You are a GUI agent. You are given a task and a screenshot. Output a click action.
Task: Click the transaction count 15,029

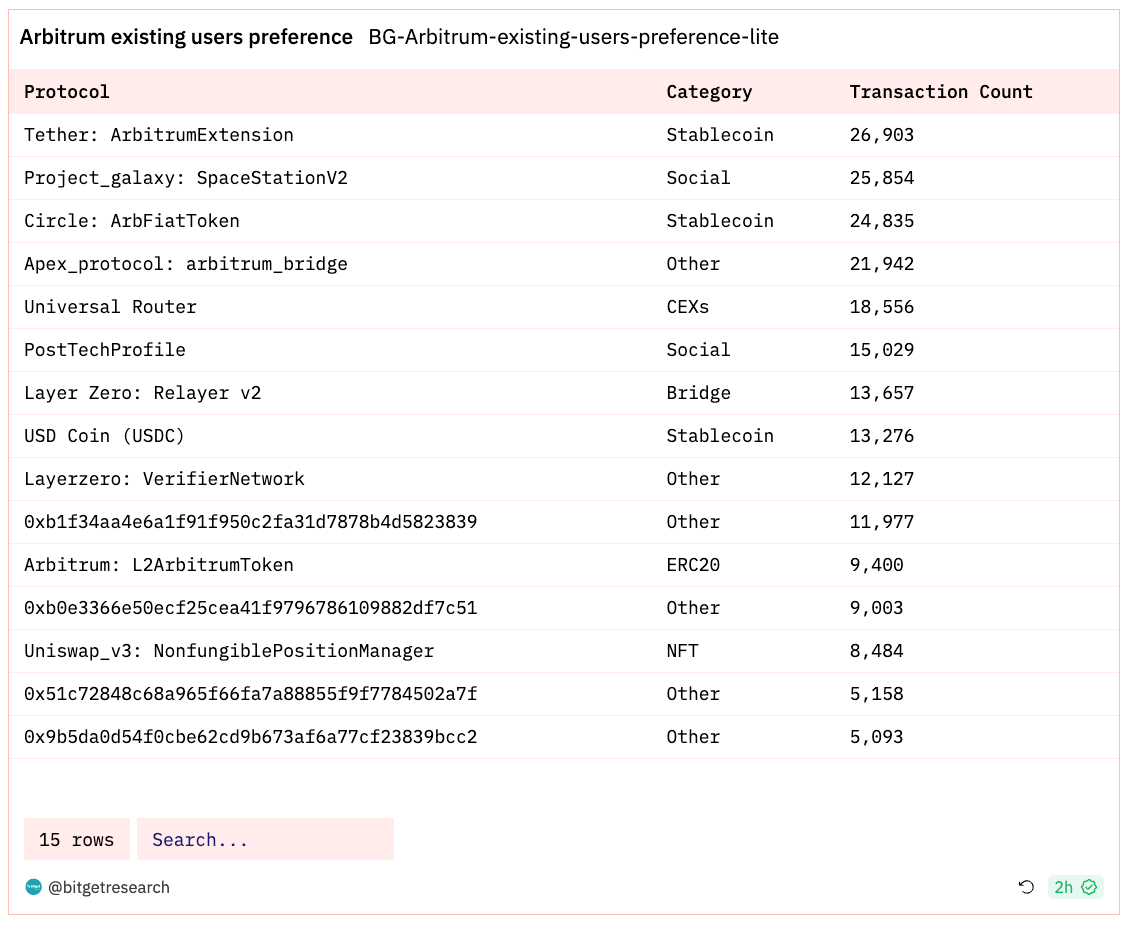click(x=882, y=350)
